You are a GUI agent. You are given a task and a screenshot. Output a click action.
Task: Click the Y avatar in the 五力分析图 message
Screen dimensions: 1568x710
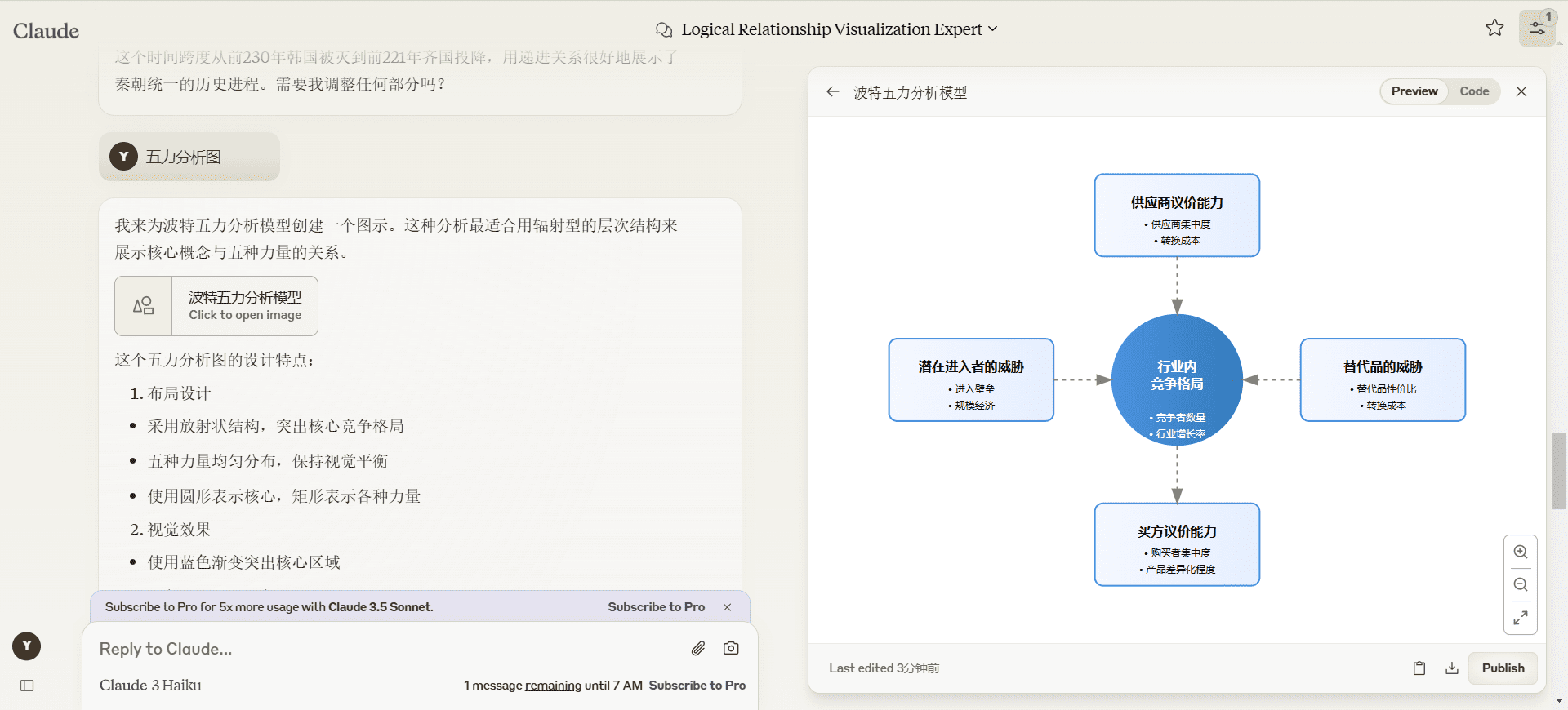coord(123,157)
